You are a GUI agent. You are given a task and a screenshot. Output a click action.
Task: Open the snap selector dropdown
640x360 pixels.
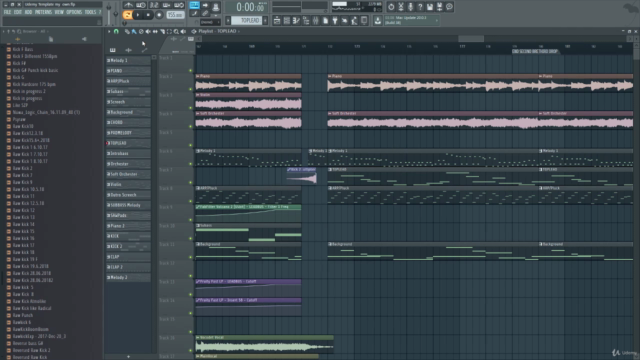pyautogui.click(x=209, y=22)
